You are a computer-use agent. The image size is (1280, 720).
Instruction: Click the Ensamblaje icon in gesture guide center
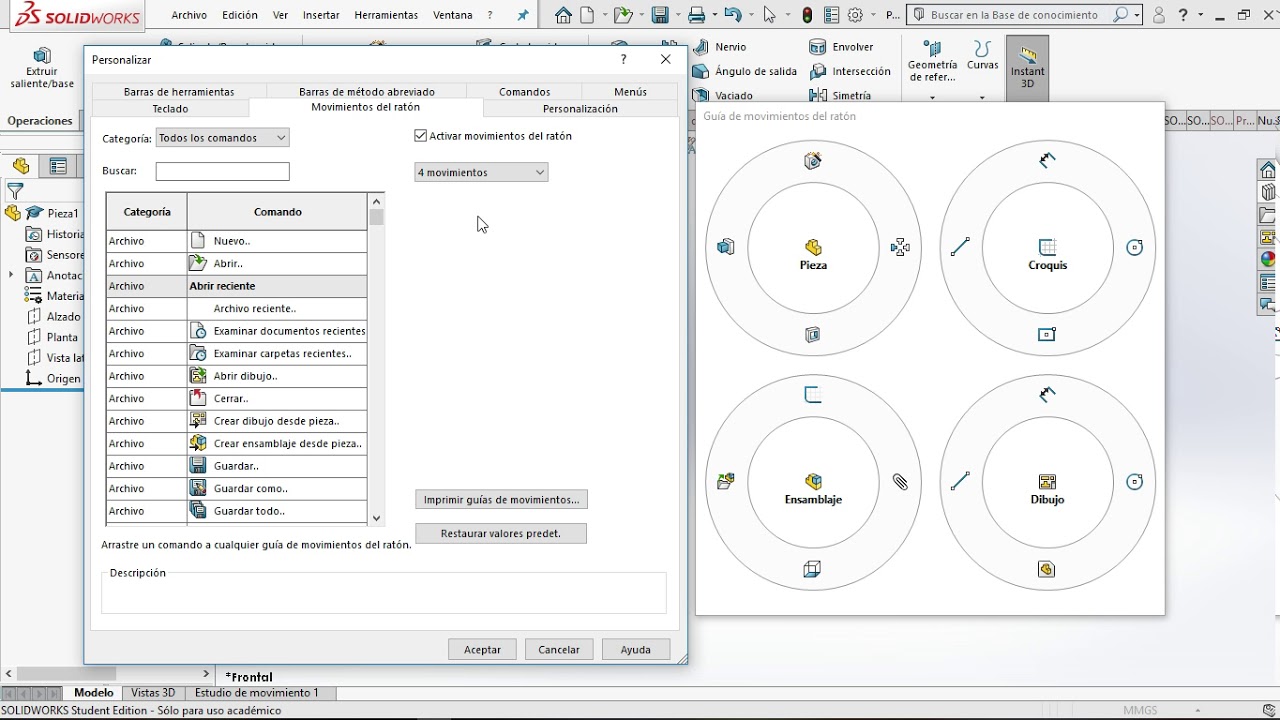coord(813,481)
